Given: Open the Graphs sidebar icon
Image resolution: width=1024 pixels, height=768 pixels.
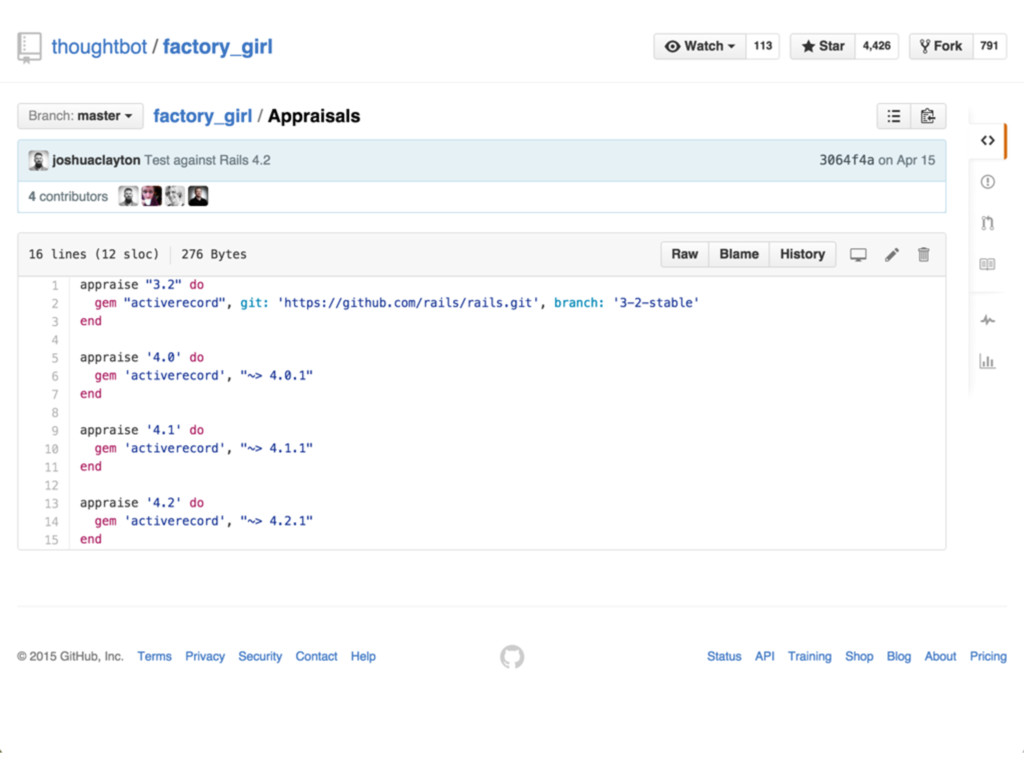Looking at the screenshot, I should click(x=987, y=361).
